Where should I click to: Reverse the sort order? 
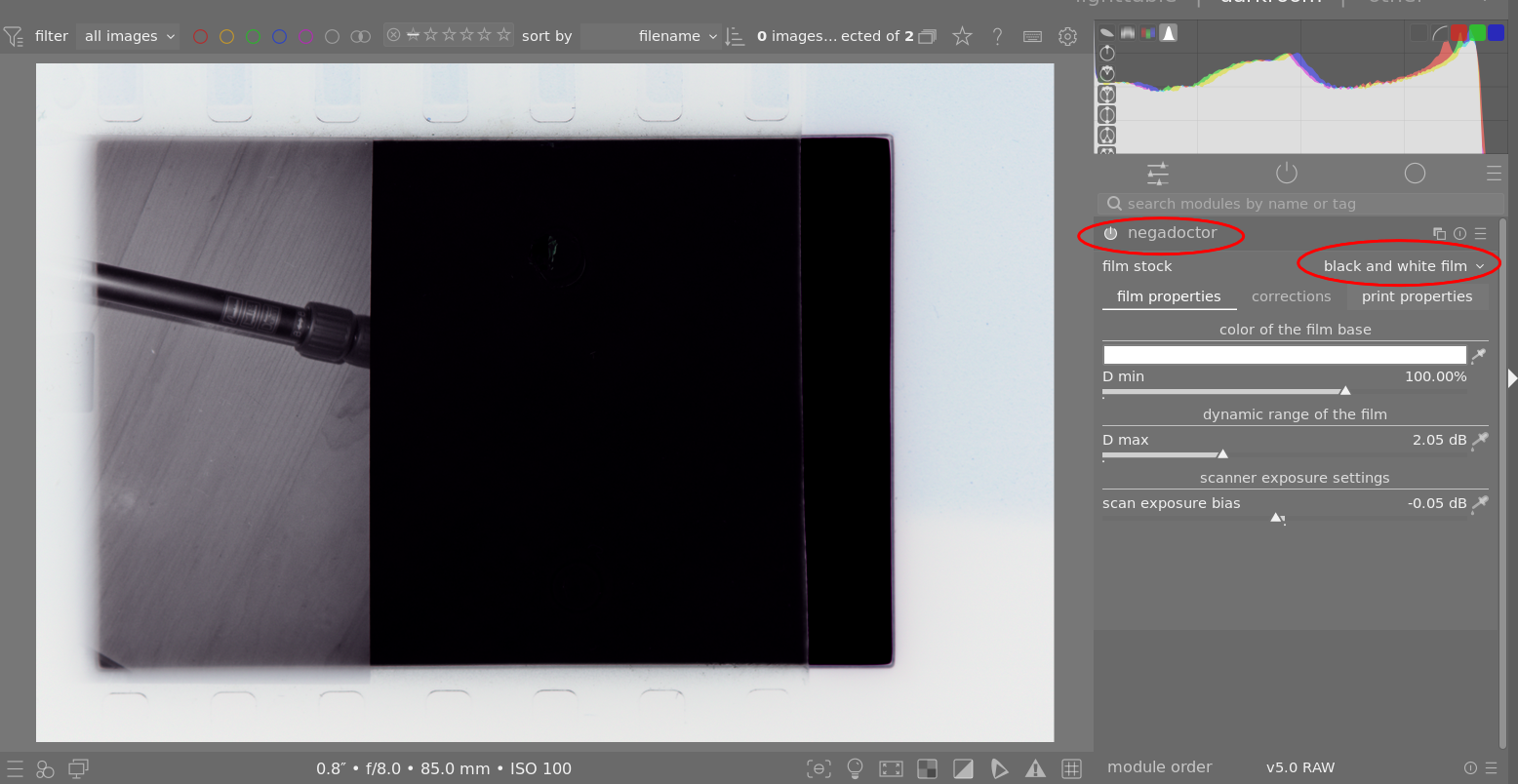[735, 36]
